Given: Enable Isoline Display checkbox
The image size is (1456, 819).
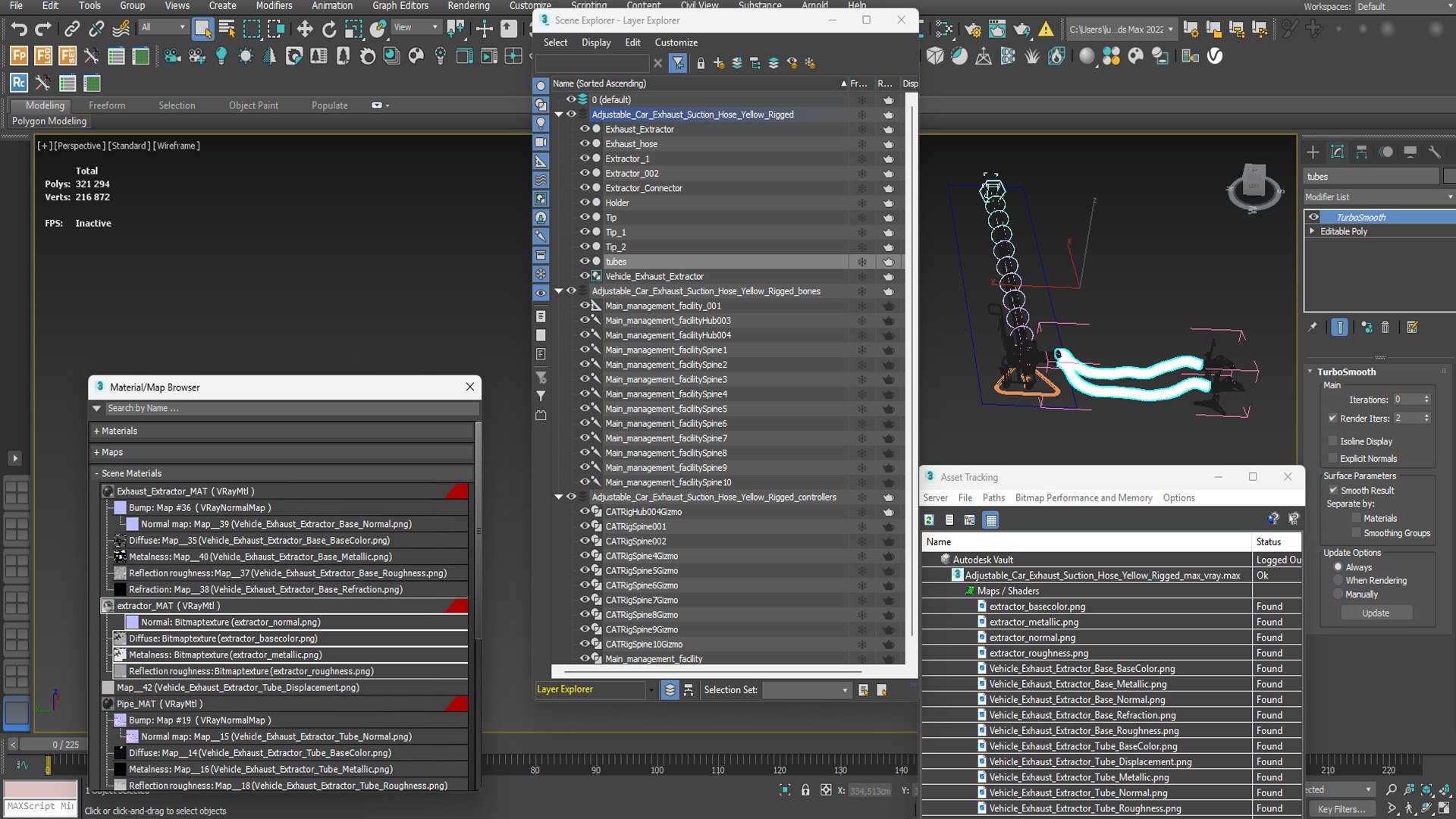Looking at the screenshot, I should point(1332,441).
